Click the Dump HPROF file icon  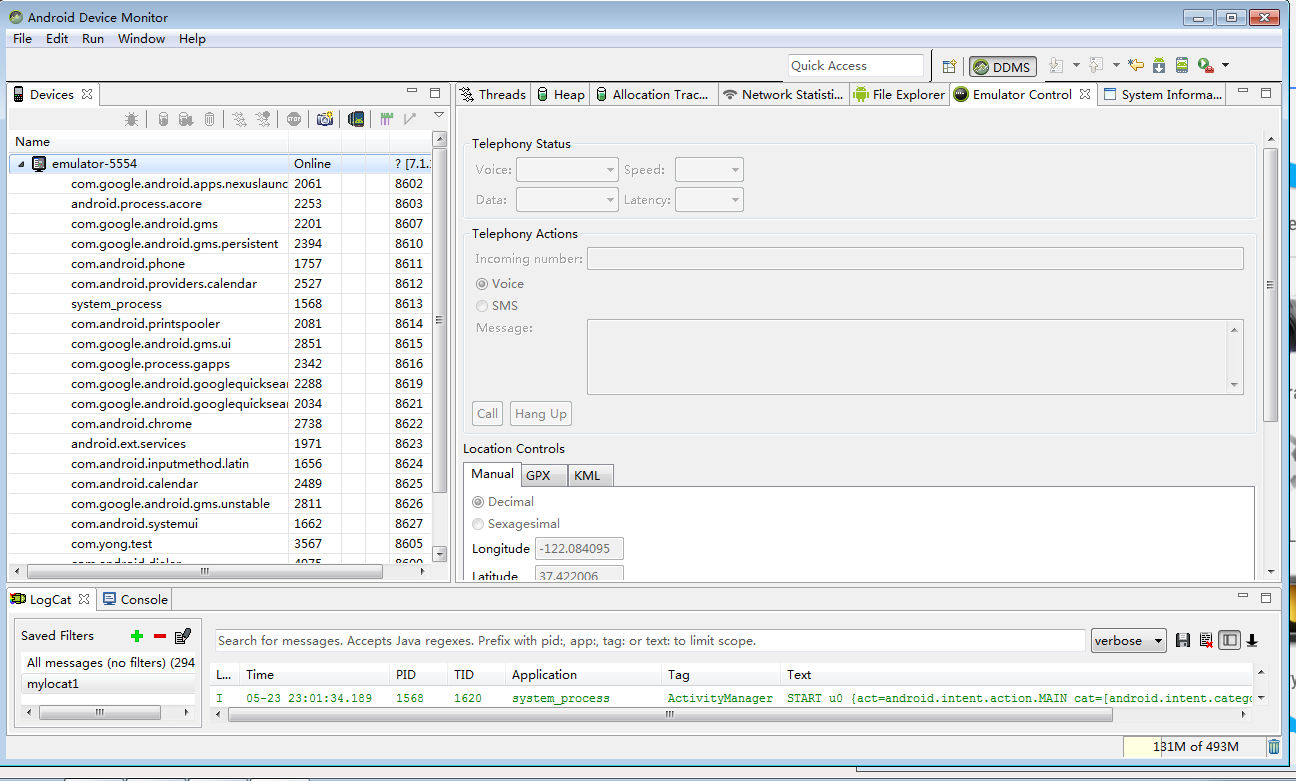pyautogui.click(x=186, y=119)
